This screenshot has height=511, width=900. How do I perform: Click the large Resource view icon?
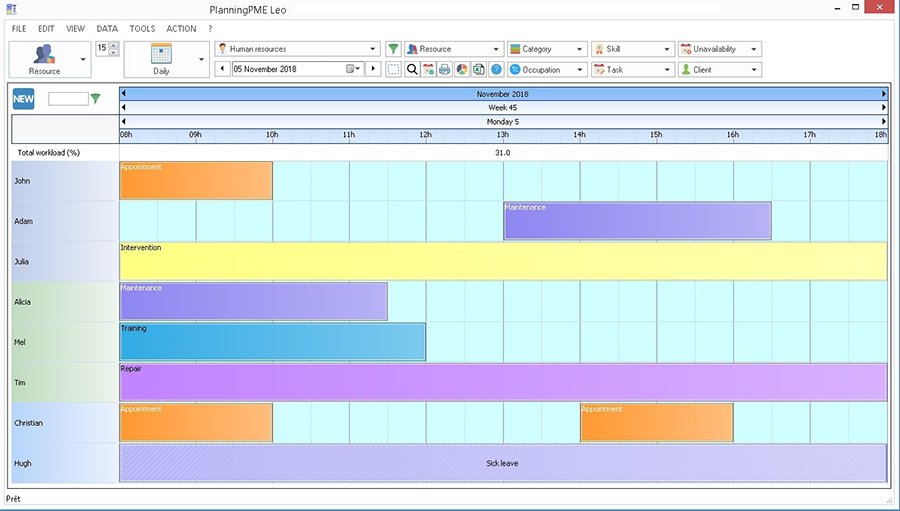coord(44,55)
